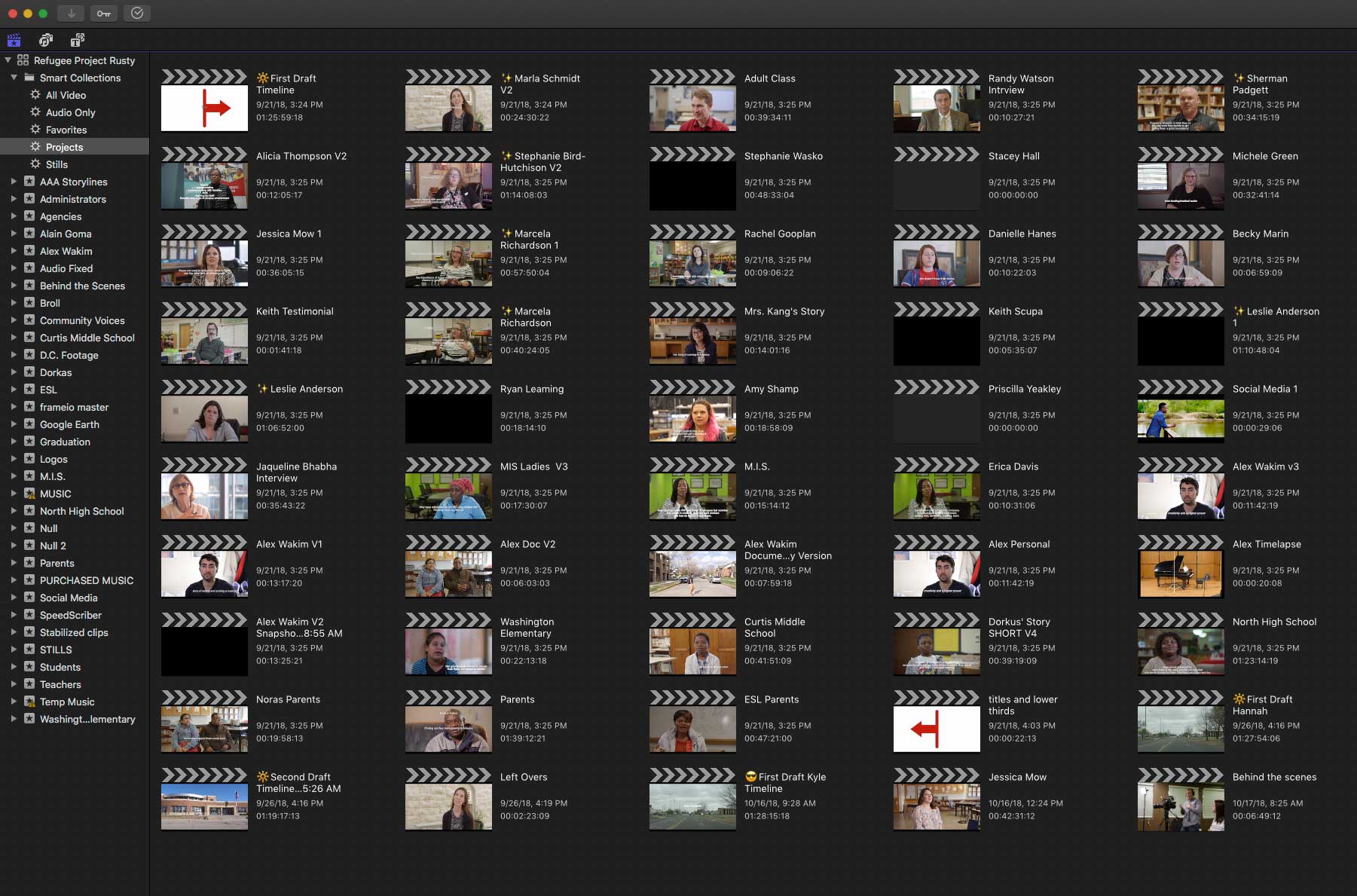Select the Sherman Padgett project thumbnail
Image resolution: width=1357 pixels, height=896 pixels.
[x=1181, y=100]
